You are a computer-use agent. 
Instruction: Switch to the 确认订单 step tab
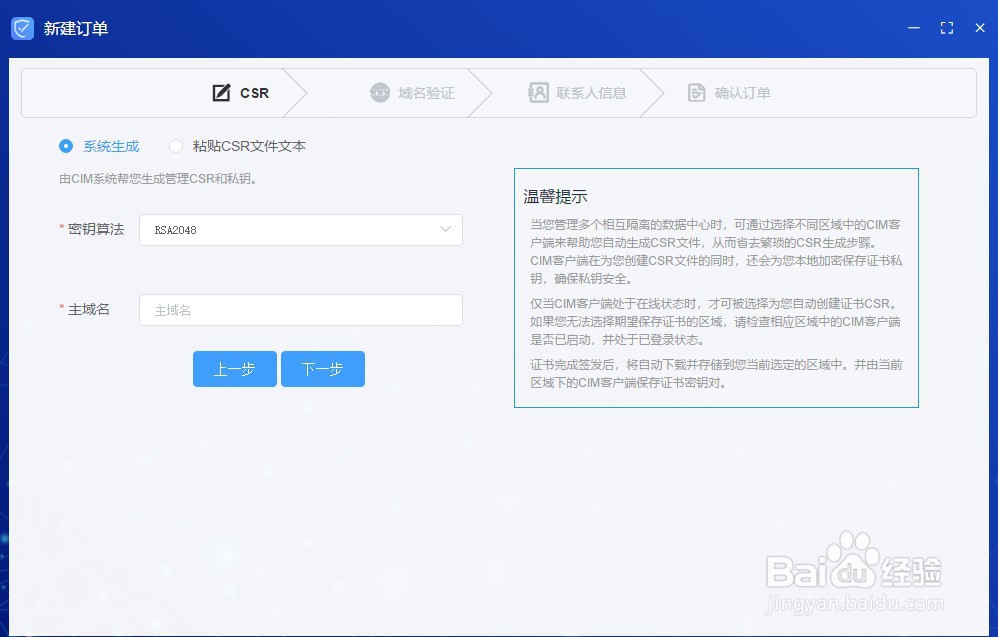729,93
